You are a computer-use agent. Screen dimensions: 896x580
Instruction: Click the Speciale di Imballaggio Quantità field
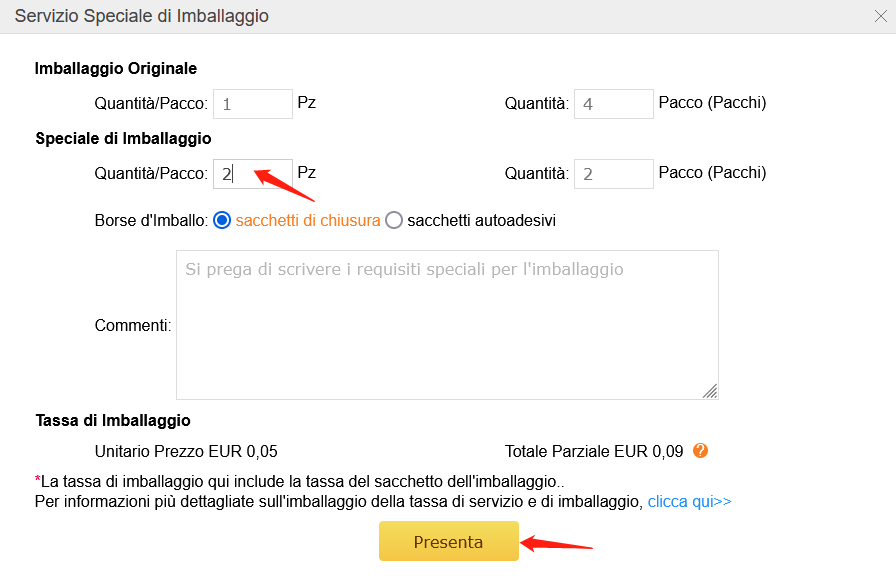pyautogui.click(x=613, y=174)
